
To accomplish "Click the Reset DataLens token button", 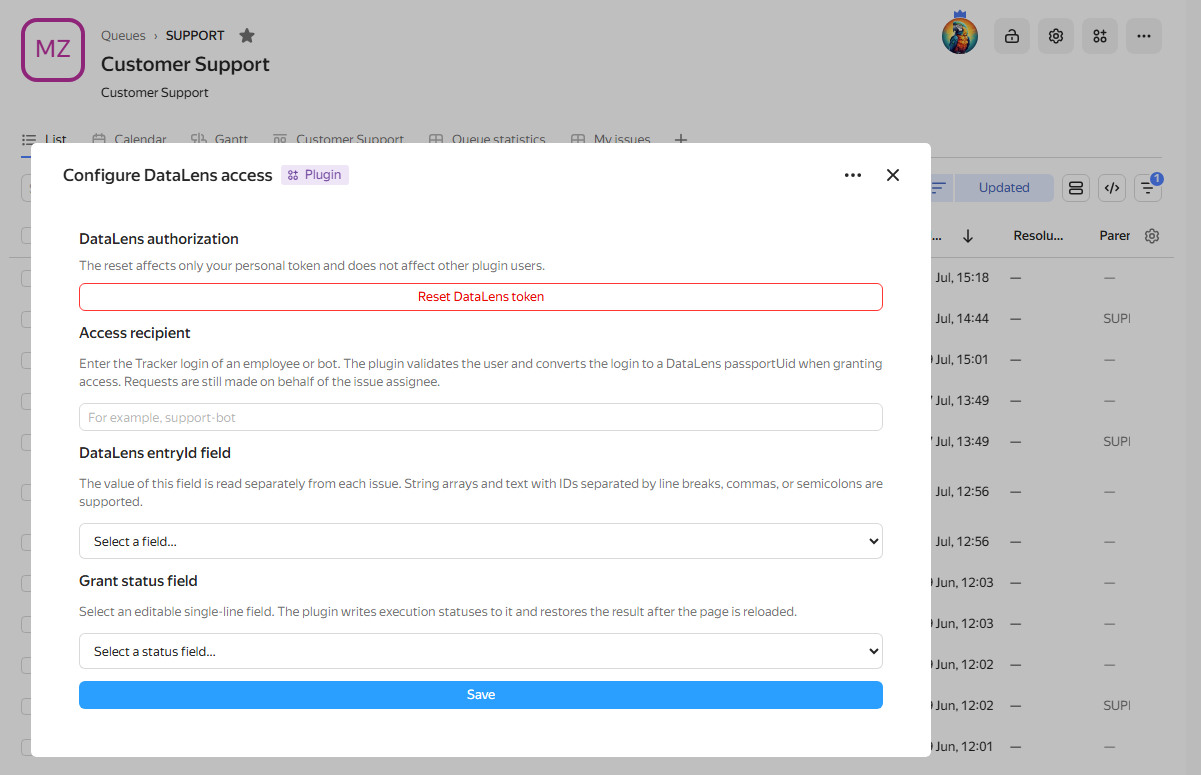I will (x=481, y=297).
